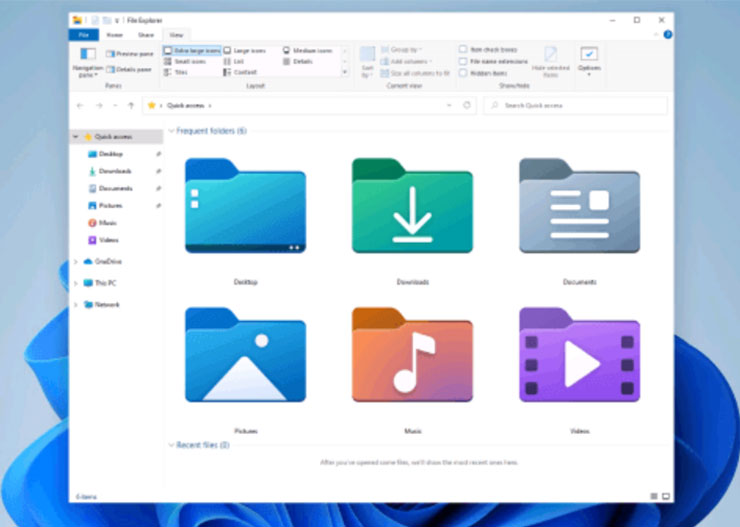The image size is (740, 527).
Task: Open the gray Documents folder icon
Action: click(x=579, y=206)
